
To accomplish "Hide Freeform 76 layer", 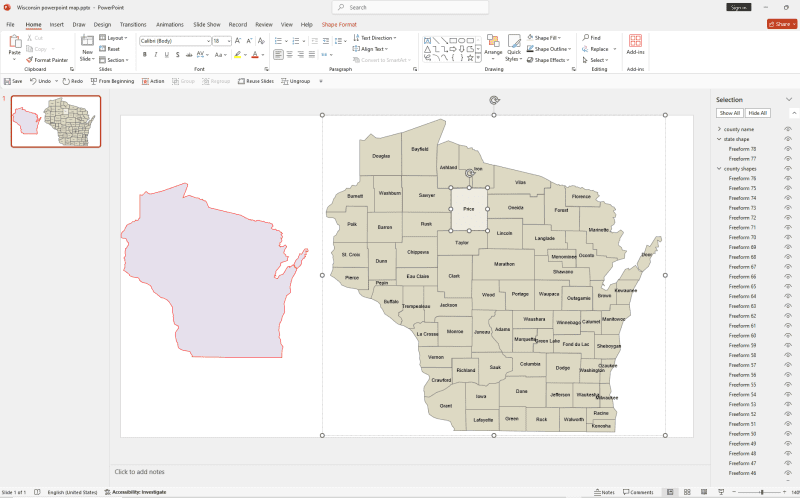I will 788,178.
